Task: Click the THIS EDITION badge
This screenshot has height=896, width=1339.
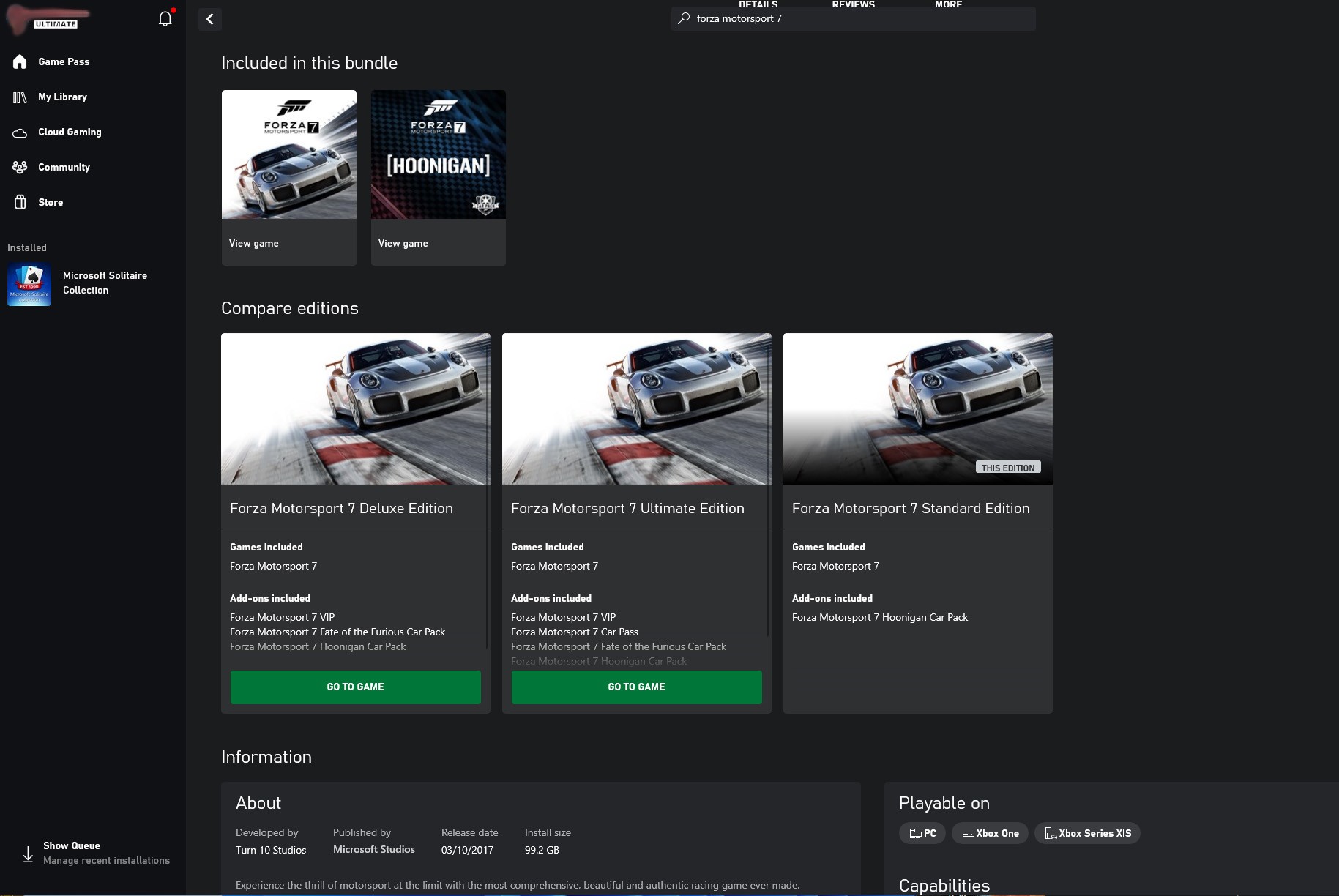Action: tap(1008, 468)
